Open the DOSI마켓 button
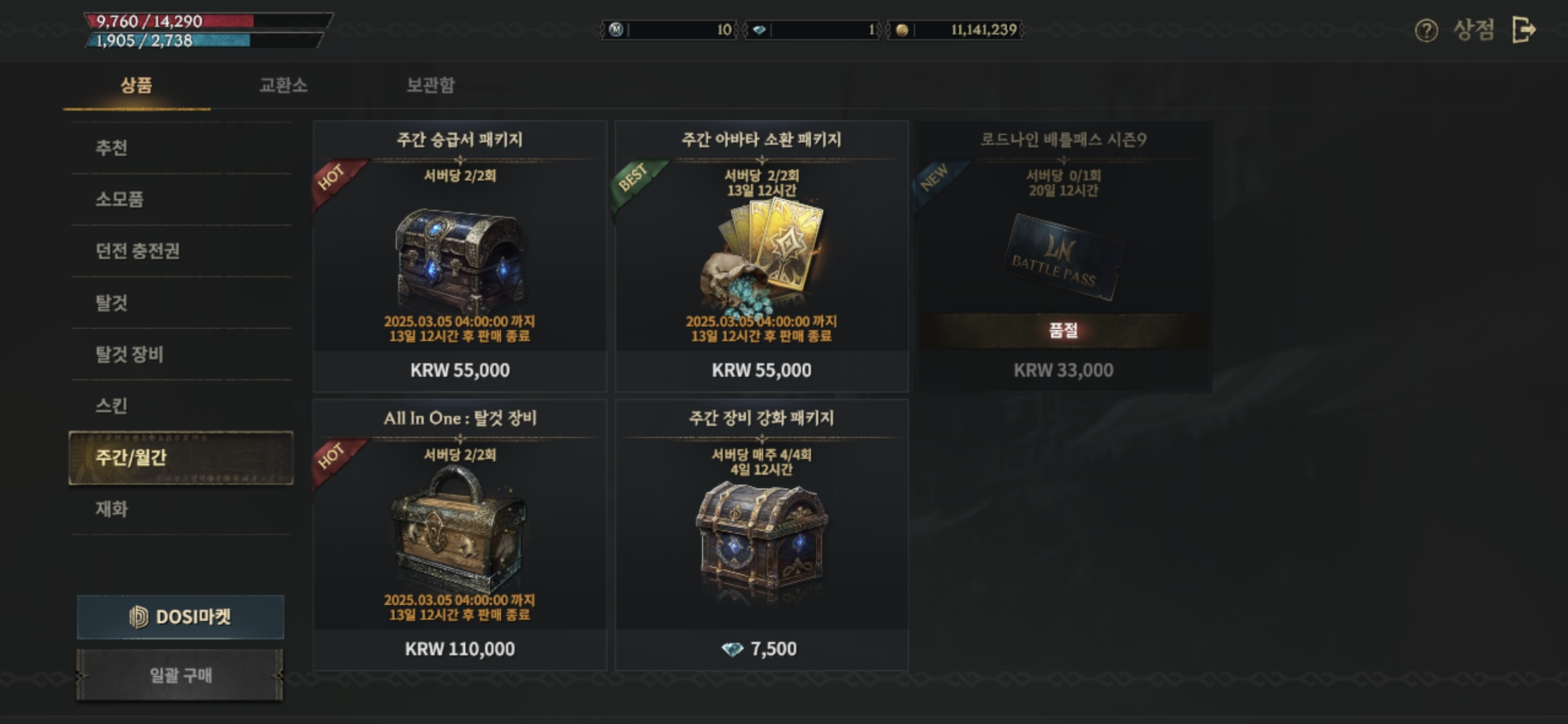This screenshot has height=724, width=1568. [x=180, y=617]
